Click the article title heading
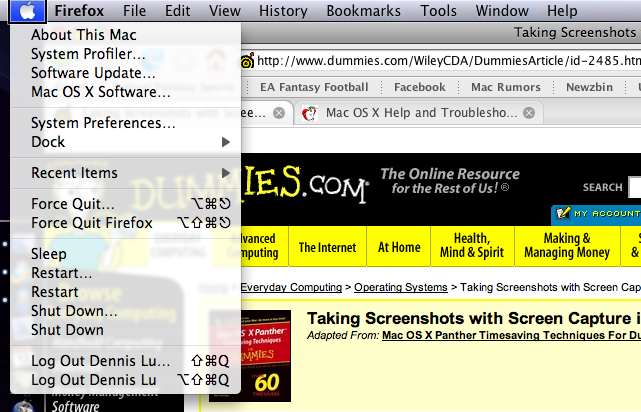 [x=474, y=318]
